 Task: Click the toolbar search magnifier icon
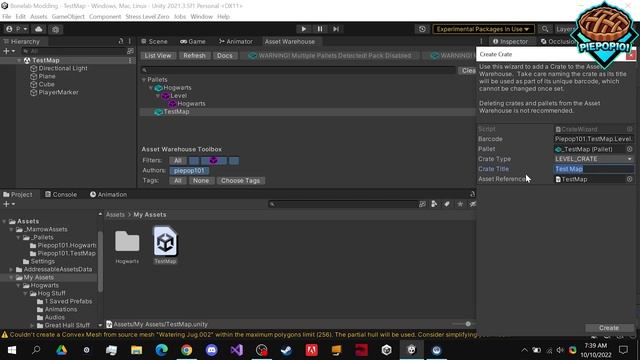544,29
